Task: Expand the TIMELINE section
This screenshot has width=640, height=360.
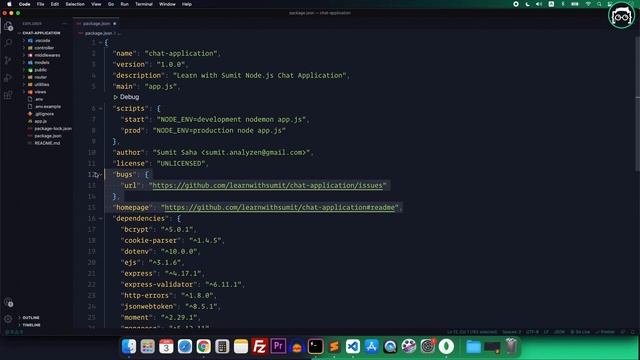Action: pos(31,325)
